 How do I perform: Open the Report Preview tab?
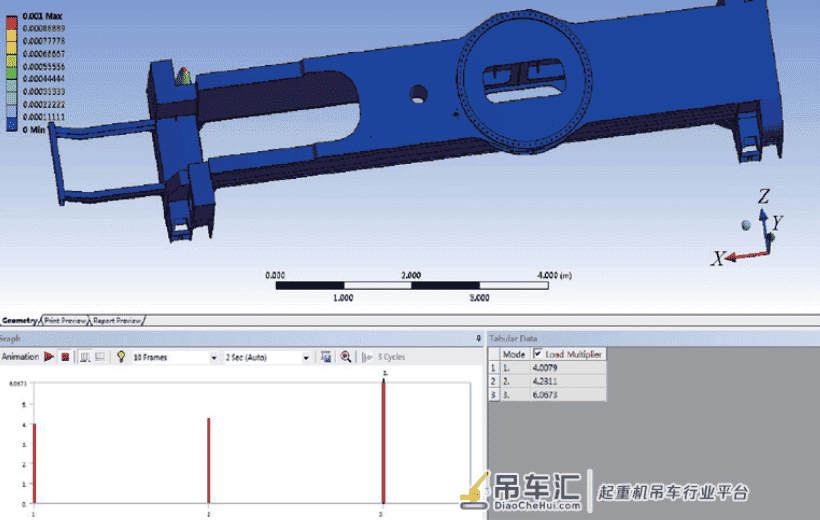pos(117,320)
